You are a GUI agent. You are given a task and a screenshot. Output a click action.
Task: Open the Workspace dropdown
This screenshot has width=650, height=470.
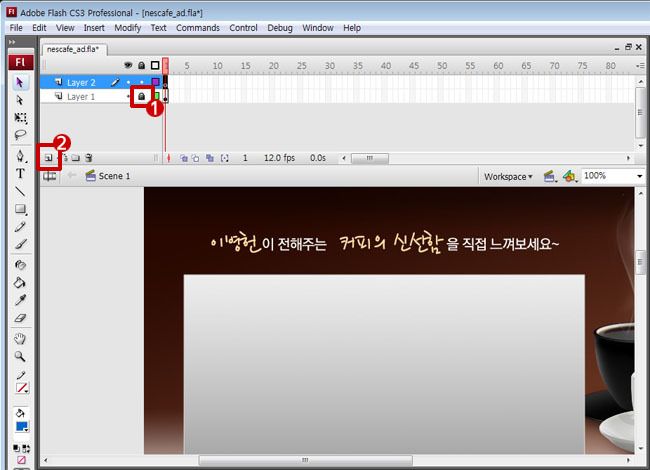(508, 177)
